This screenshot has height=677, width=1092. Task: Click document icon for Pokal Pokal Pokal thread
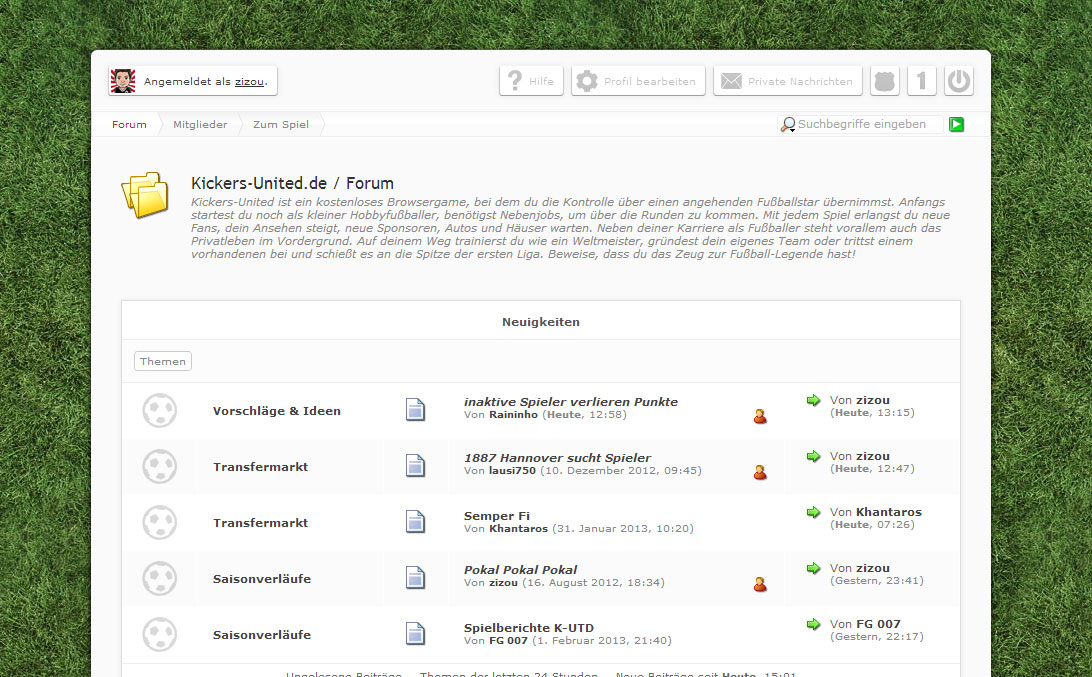(416, 577)
